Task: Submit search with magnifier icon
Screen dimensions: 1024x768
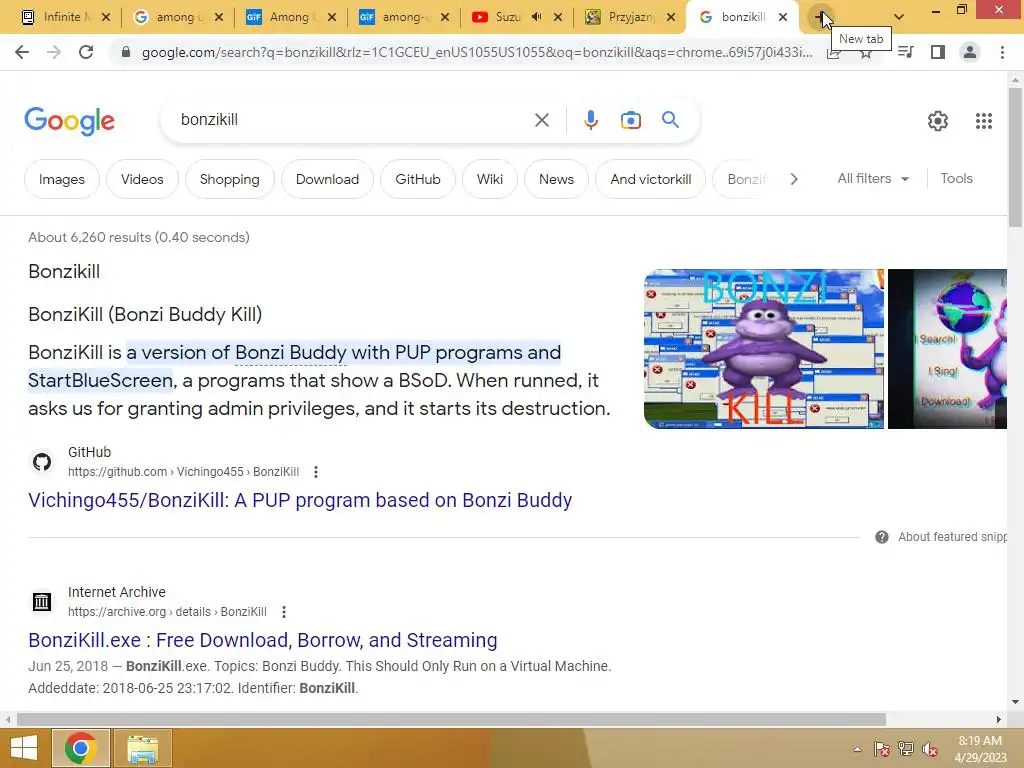Action: pyautogui.click(x=670, y=120)
